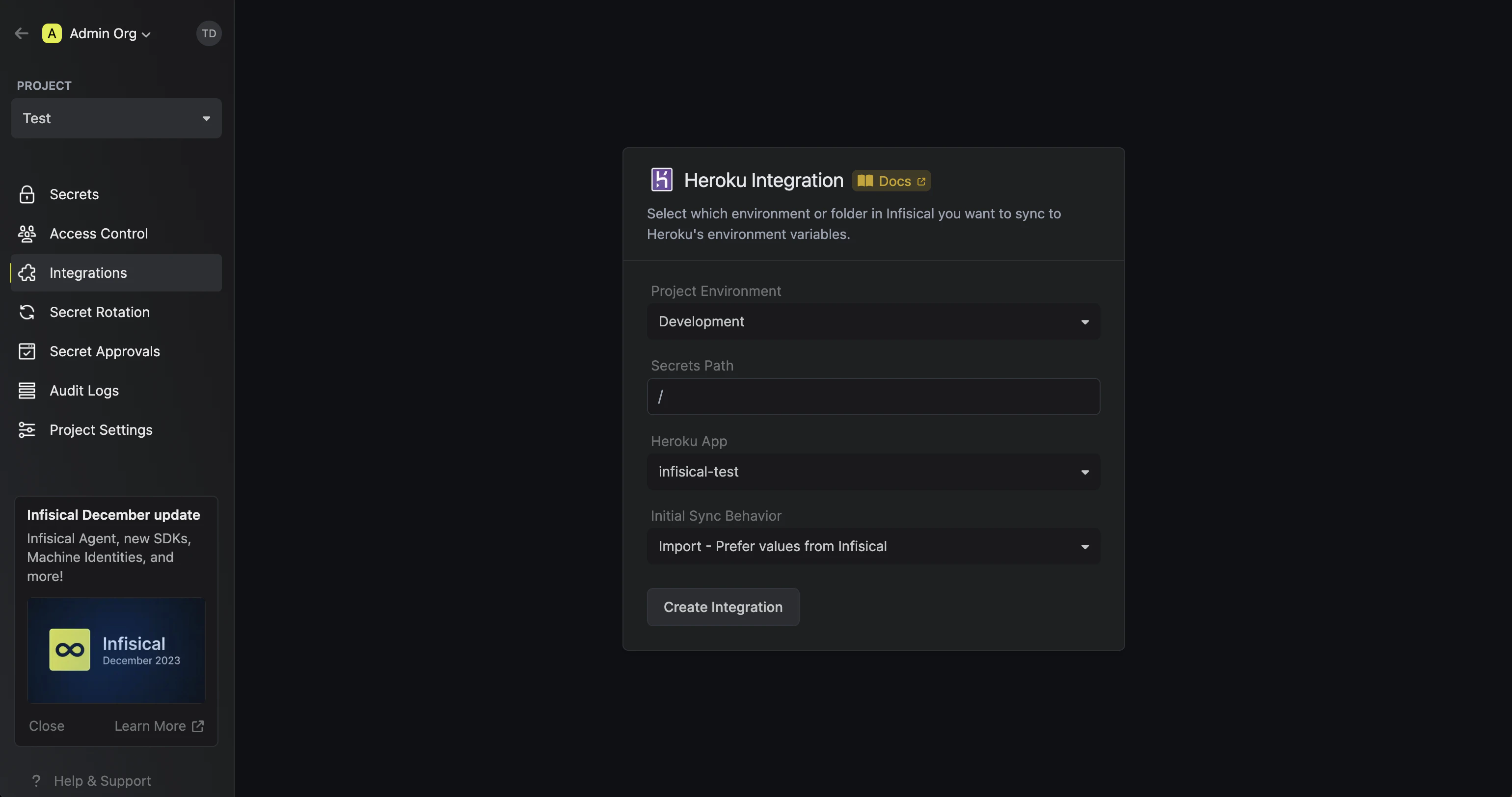Click the Docs book icon
This screenshot has width=1512, height=797.
tap(864, 181)
